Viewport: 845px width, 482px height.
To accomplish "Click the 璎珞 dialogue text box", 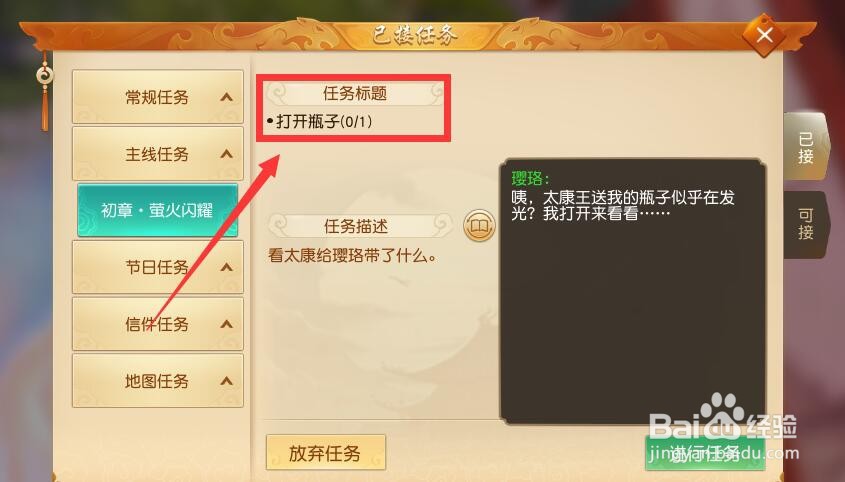I will pos(633,291).
